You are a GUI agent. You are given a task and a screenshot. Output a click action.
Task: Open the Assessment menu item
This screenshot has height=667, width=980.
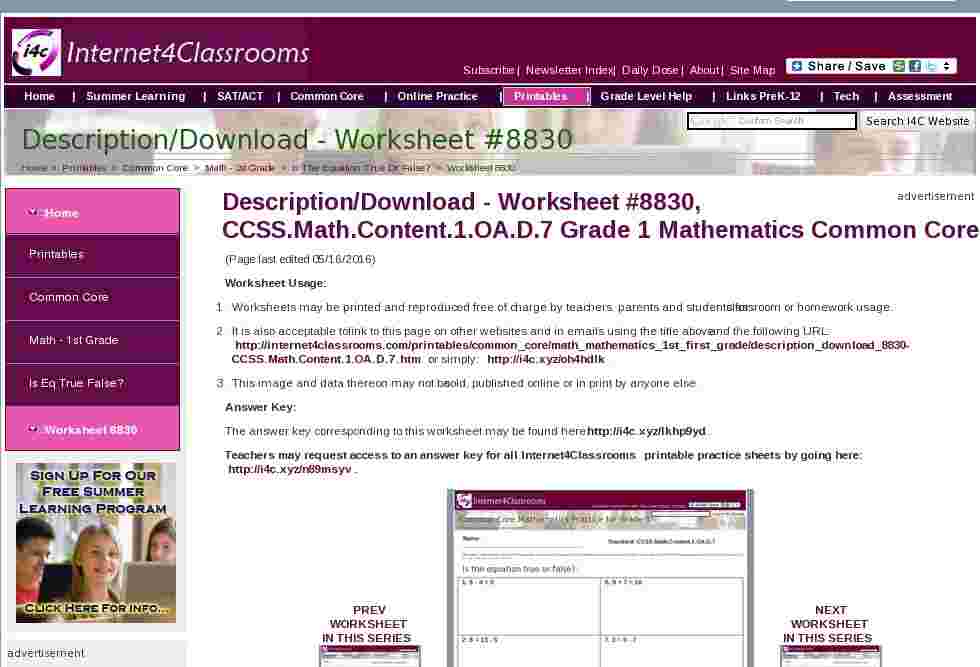pyautogui.click(x=919, y=96)
